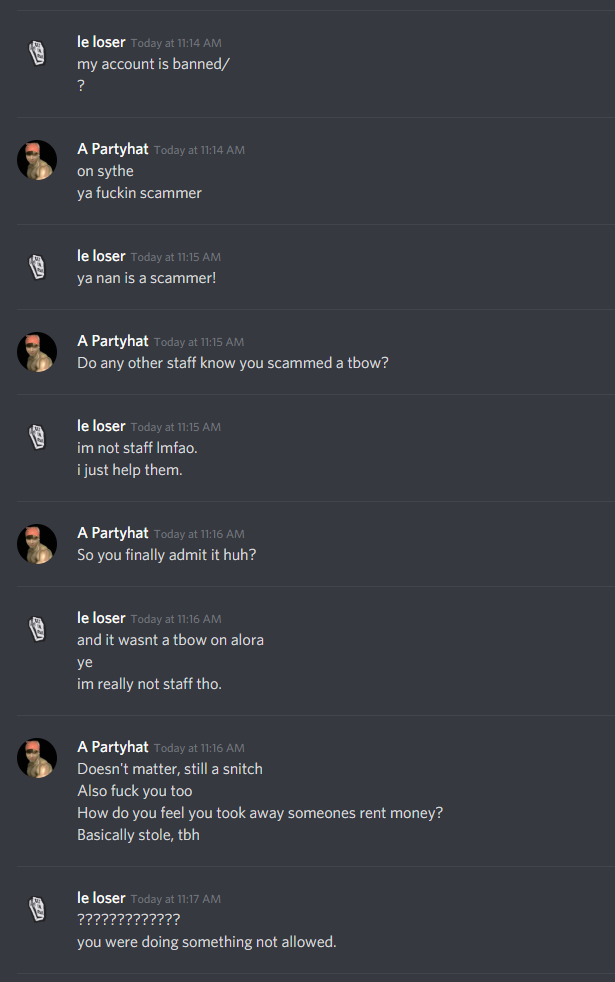Open 'le loser' profile from 11:15 'ya nan' message
615x982 pixels.
101,256
